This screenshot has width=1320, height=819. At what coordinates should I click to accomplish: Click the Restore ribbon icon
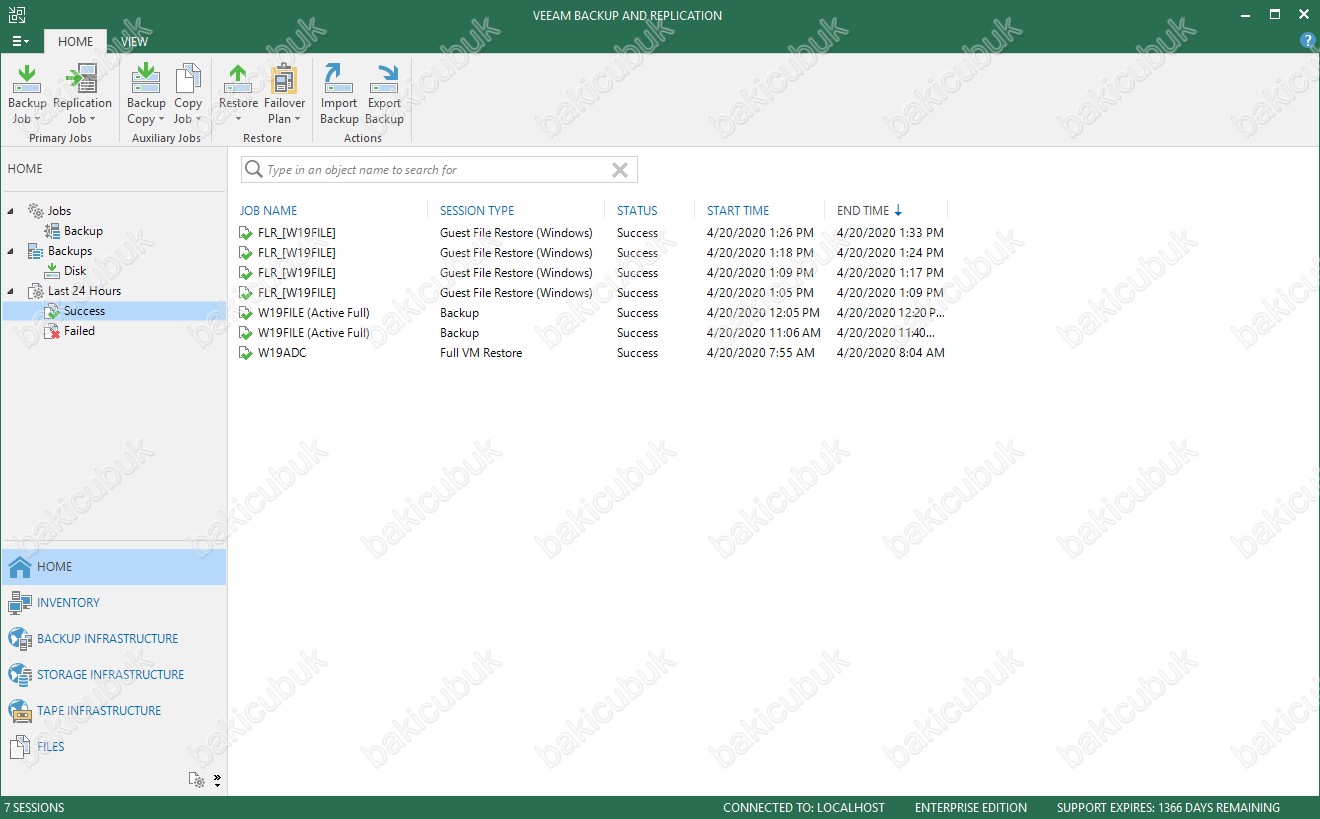[x=238, y=78]
